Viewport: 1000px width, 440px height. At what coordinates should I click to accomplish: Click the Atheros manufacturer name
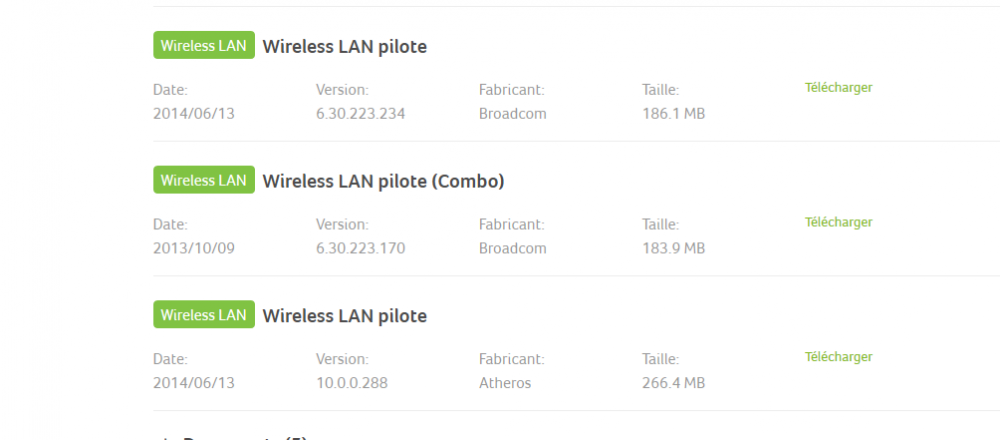click(x=505, y=383)
